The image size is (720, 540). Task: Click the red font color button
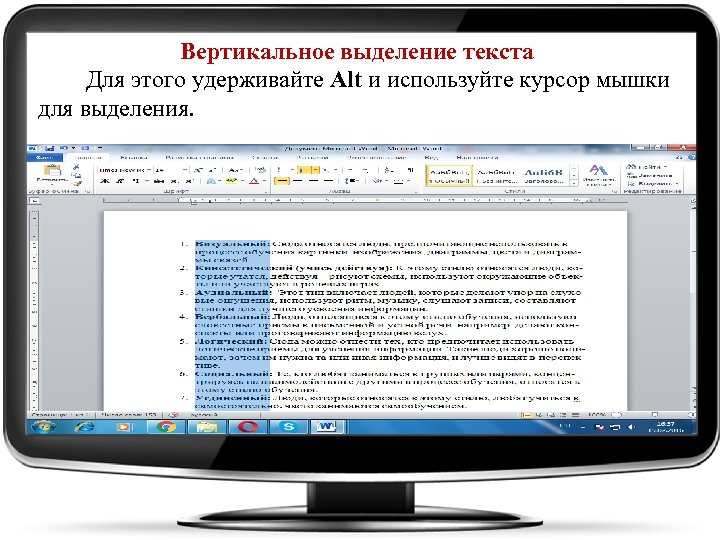point(255,181)
